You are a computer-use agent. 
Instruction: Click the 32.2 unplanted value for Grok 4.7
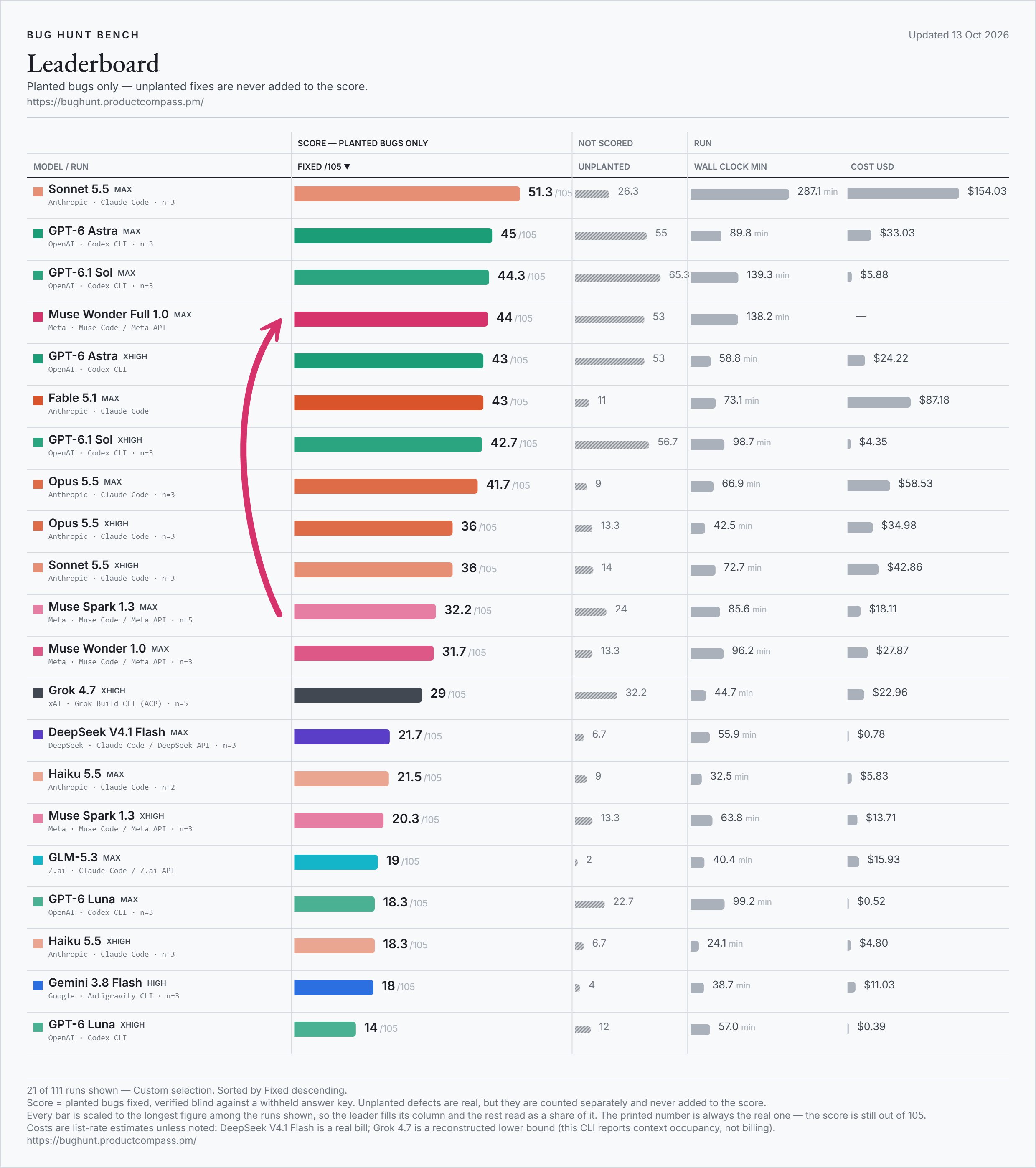(x=636, y=692)
